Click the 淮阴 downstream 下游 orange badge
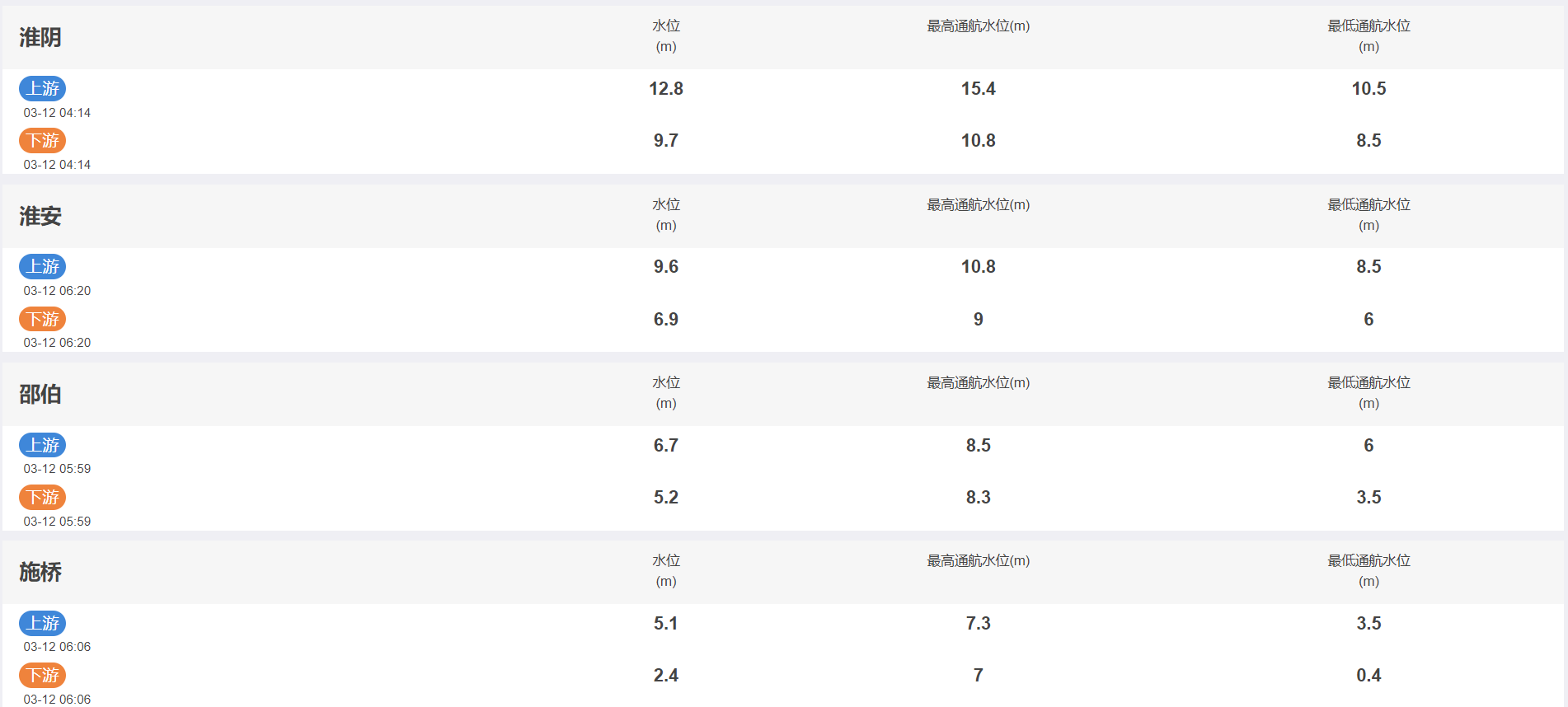 43,140
